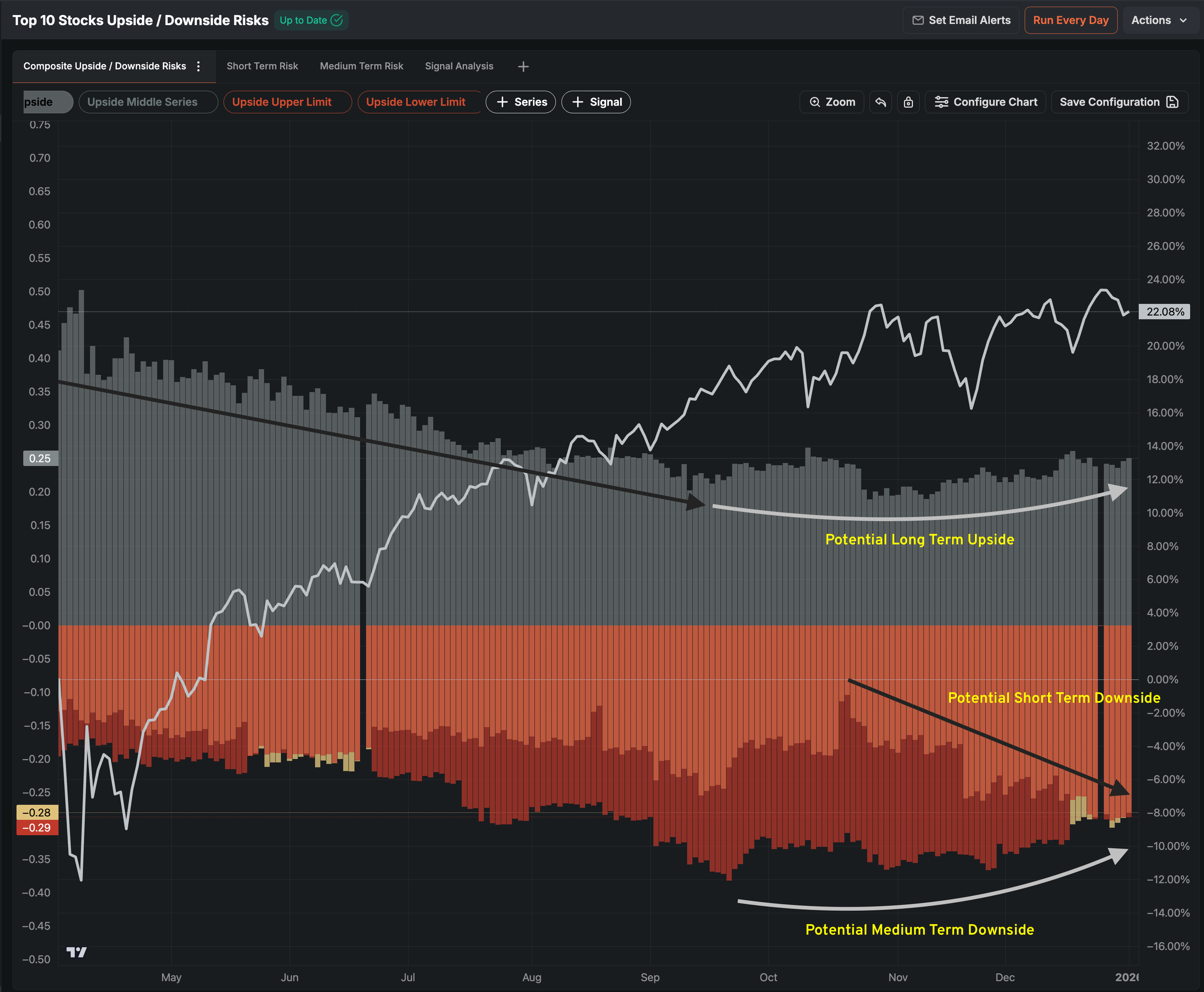Expand the Actions dropdown

pos(1159,21)
